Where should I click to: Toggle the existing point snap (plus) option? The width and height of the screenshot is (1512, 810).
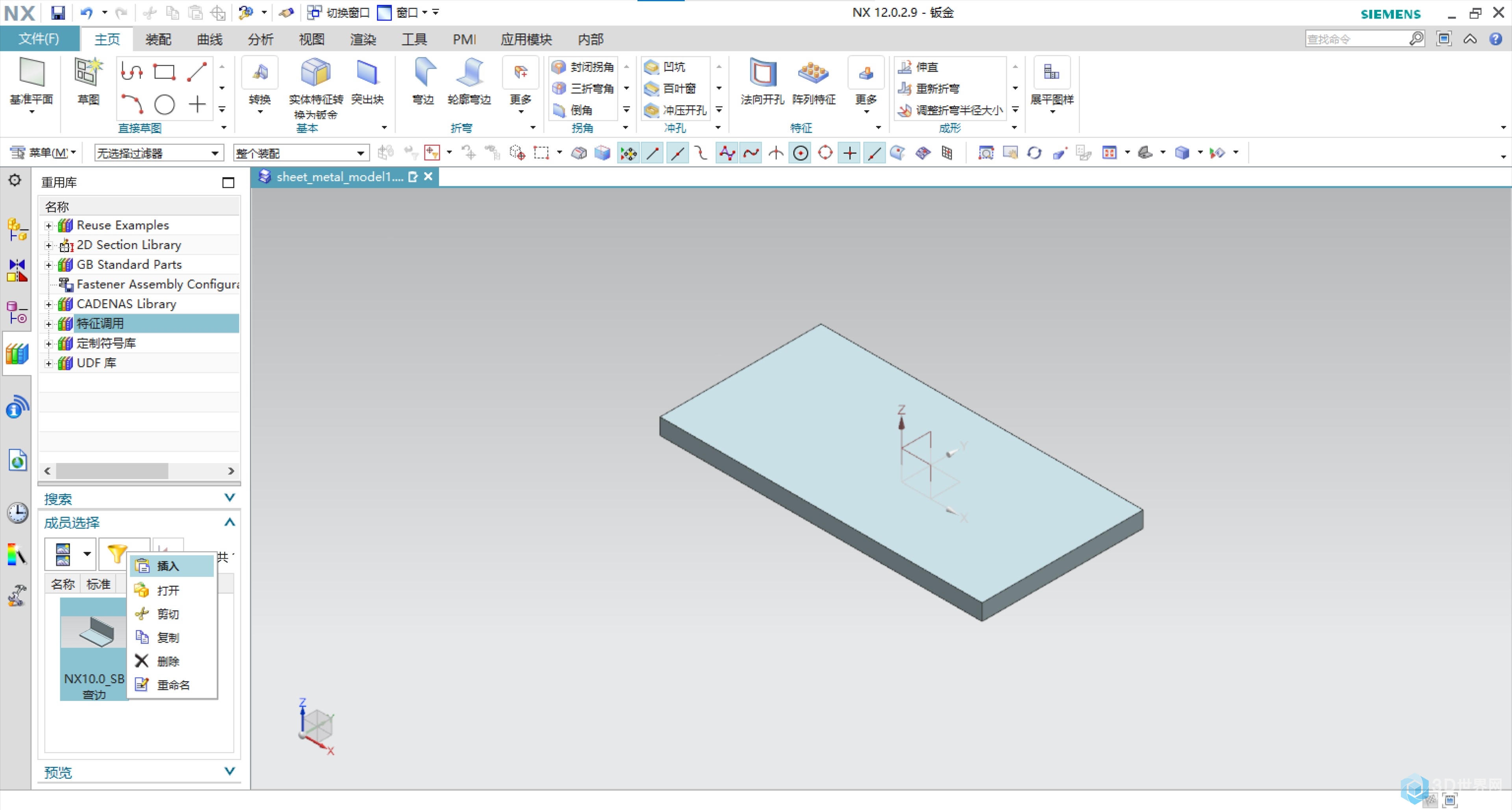849,153
